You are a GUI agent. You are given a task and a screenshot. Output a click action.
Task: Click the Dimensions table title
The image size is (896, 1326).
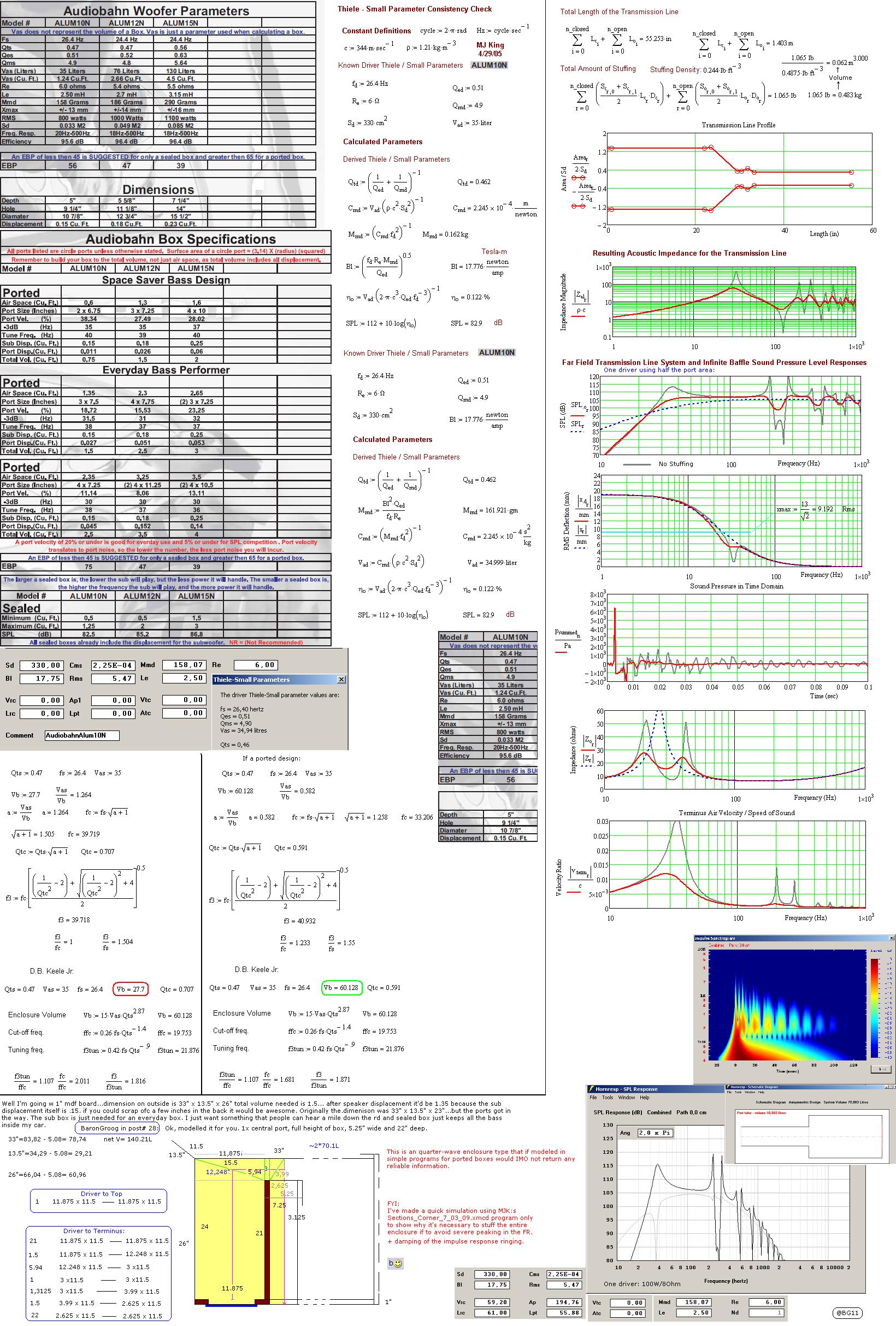[x=158, y=190]
